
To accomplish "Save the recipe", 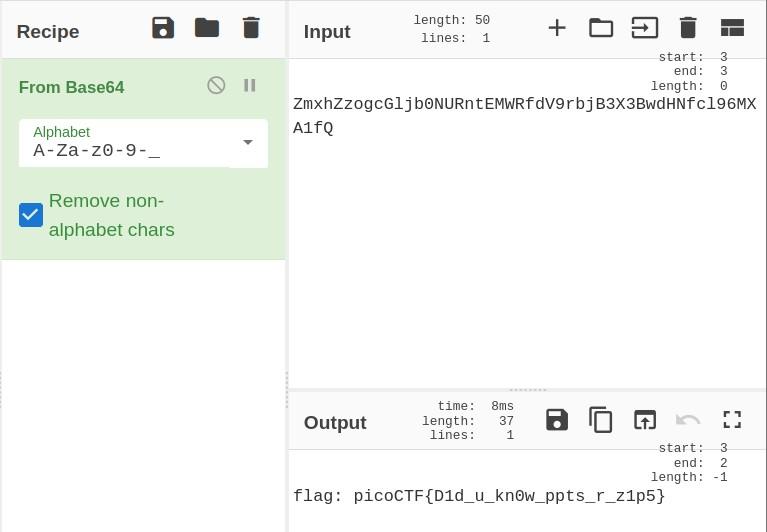I will tap(163, 28).
